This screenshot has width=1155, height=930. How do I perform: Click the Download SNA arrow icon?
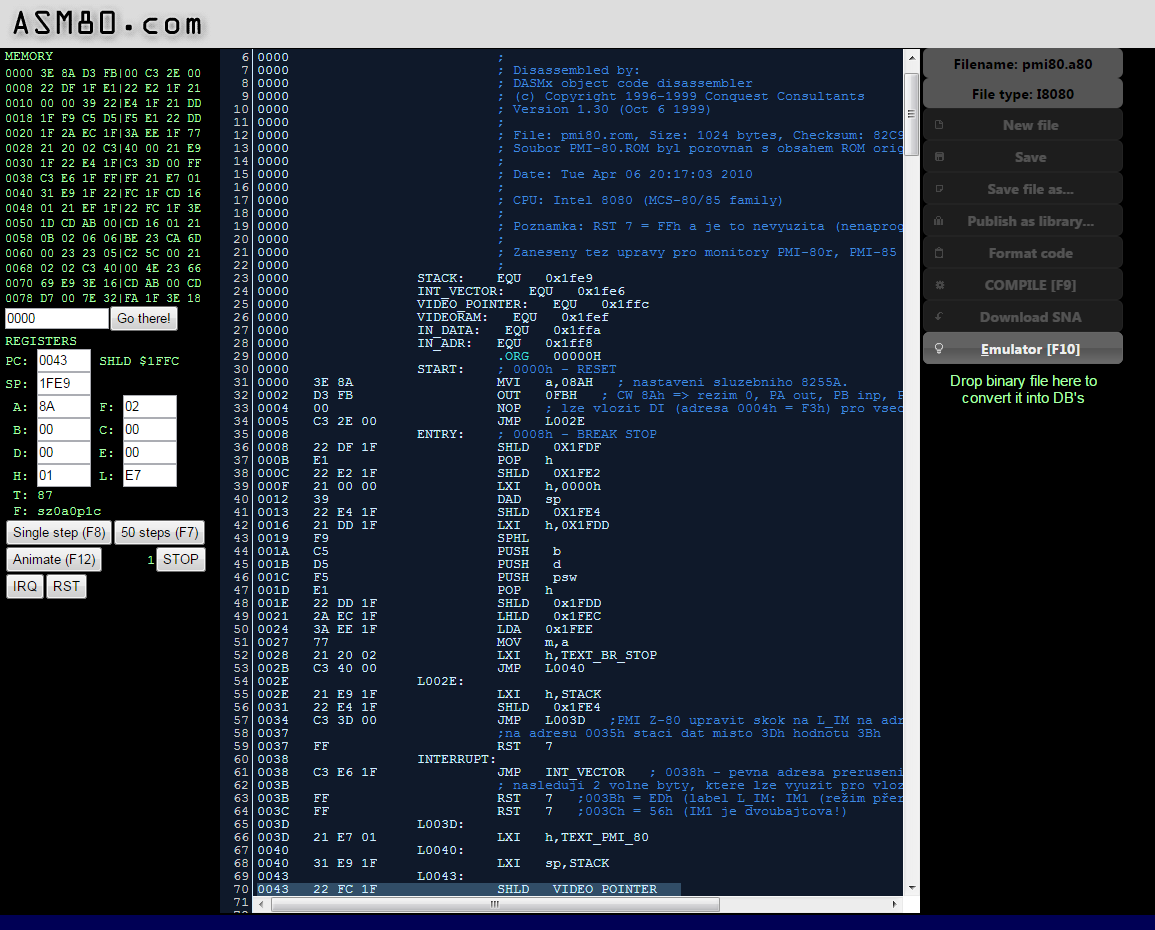[x=938, y=317]
